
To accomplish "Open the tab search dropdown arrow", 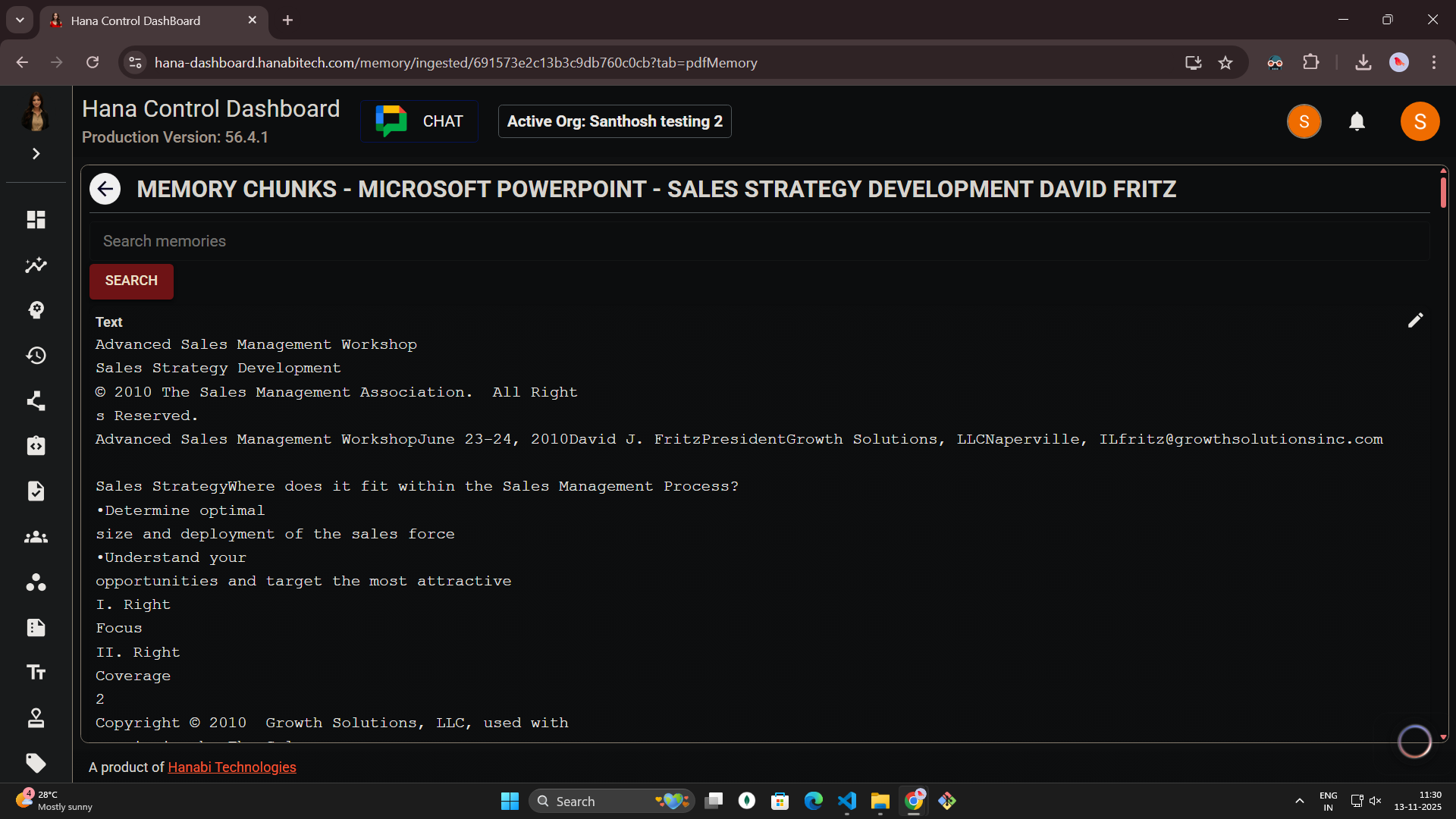I will tap(20, 20).
